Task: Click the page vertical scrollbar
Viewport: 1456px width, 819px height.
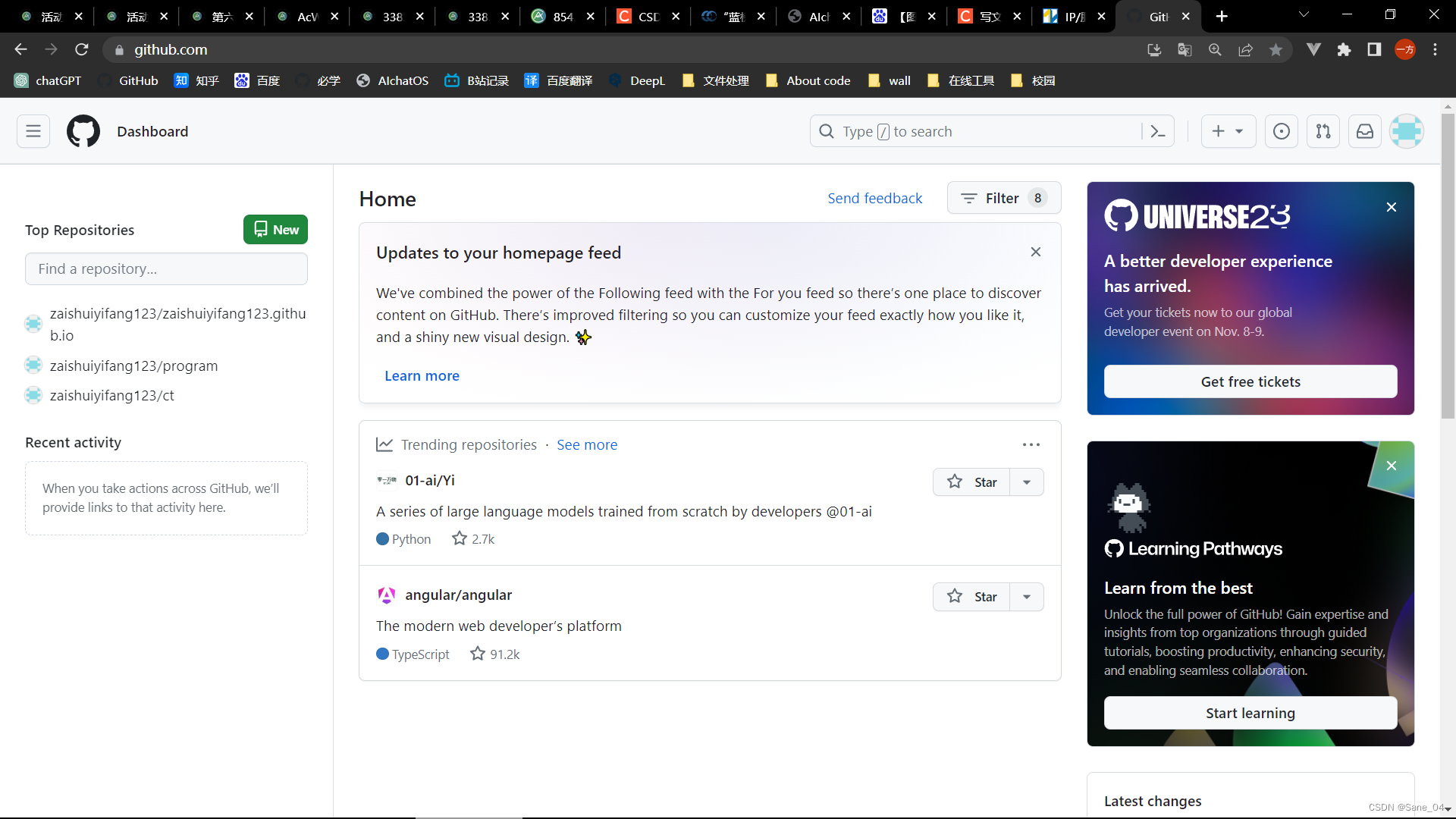Action: point(1448,265)
